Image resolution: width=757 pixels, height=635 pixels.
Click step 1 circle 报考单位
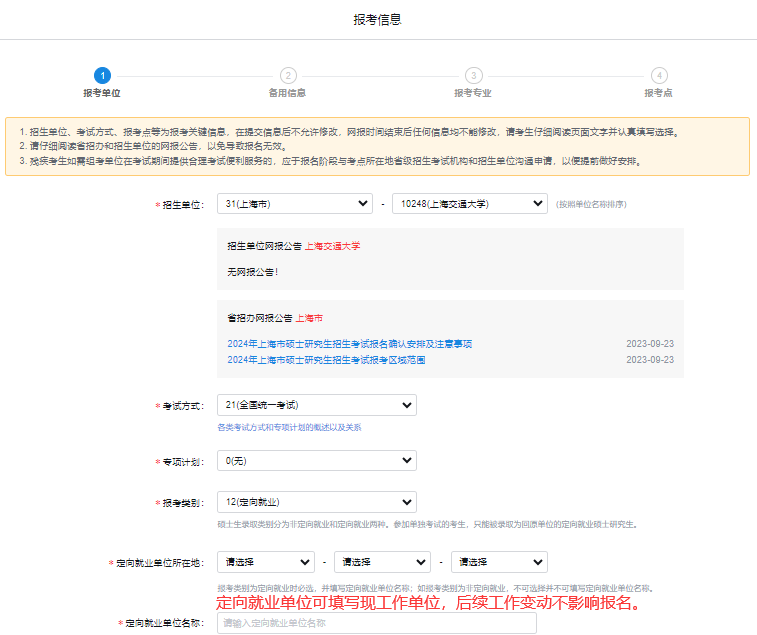pos(102,75)
